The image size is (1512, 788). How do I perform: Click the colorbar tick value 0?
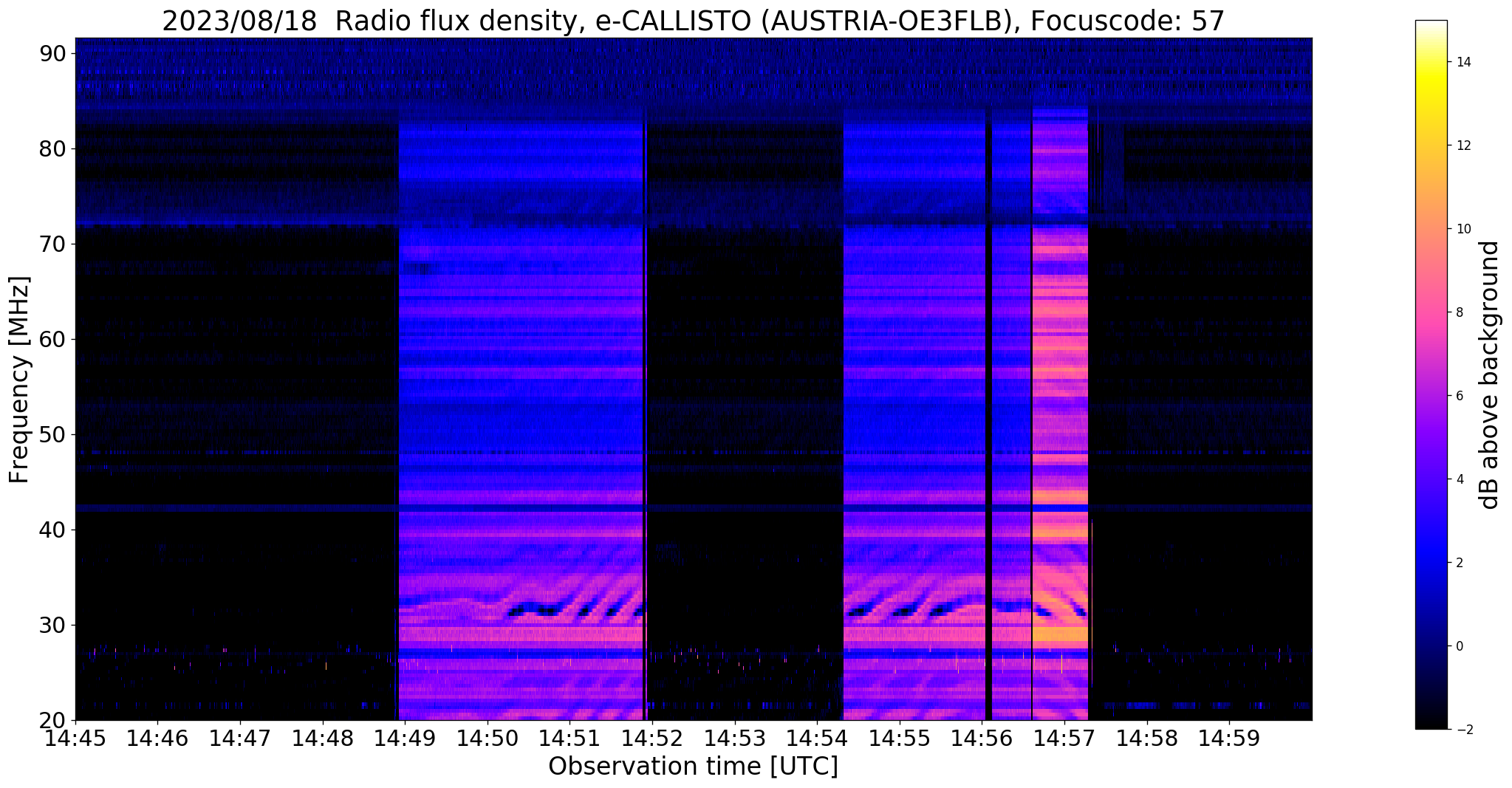[x=1460, y=646]
